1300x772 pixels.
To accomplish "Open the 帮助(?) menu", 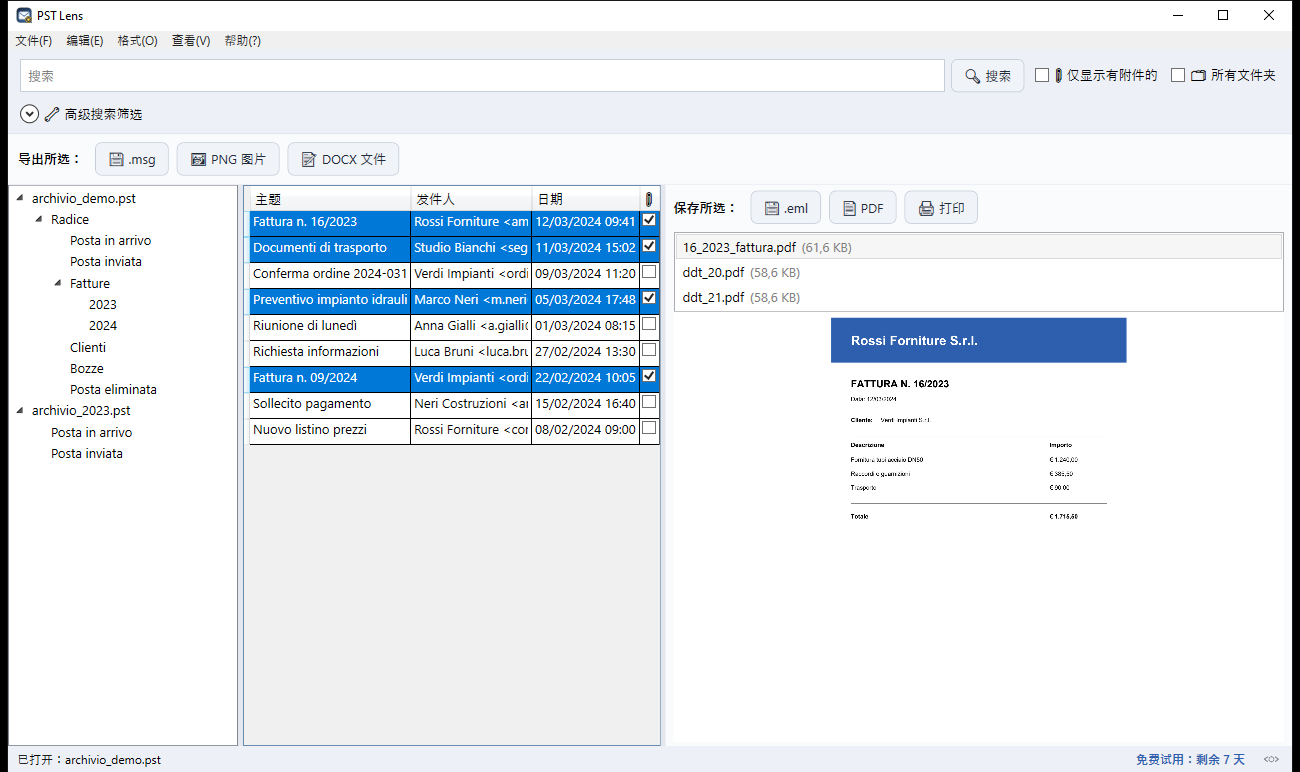I will point(243,41).
